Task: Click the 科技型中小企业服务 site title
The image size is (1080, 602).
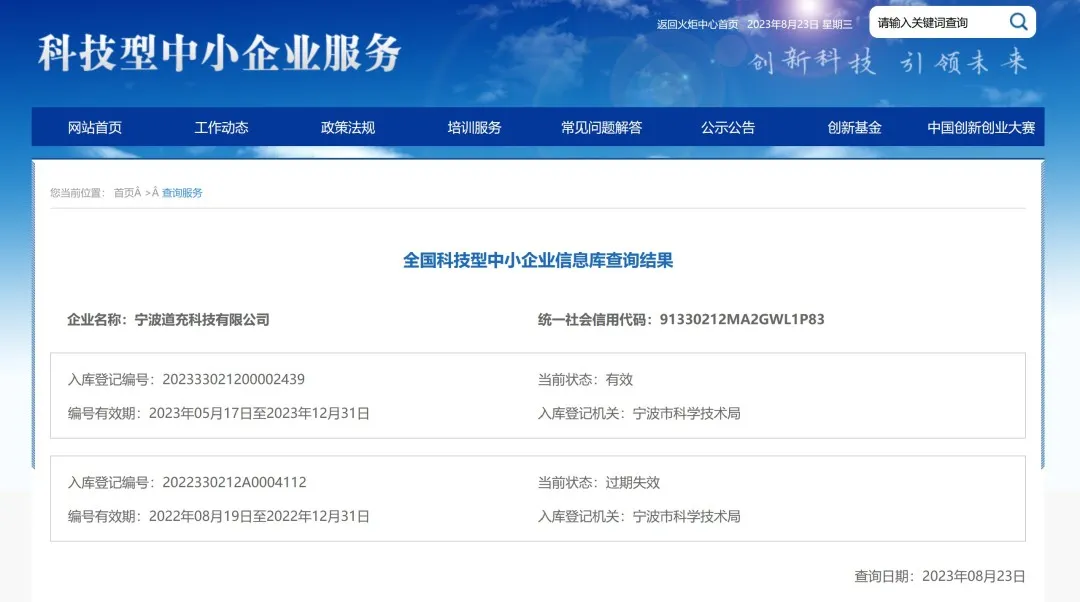Action: pos(220,53)
